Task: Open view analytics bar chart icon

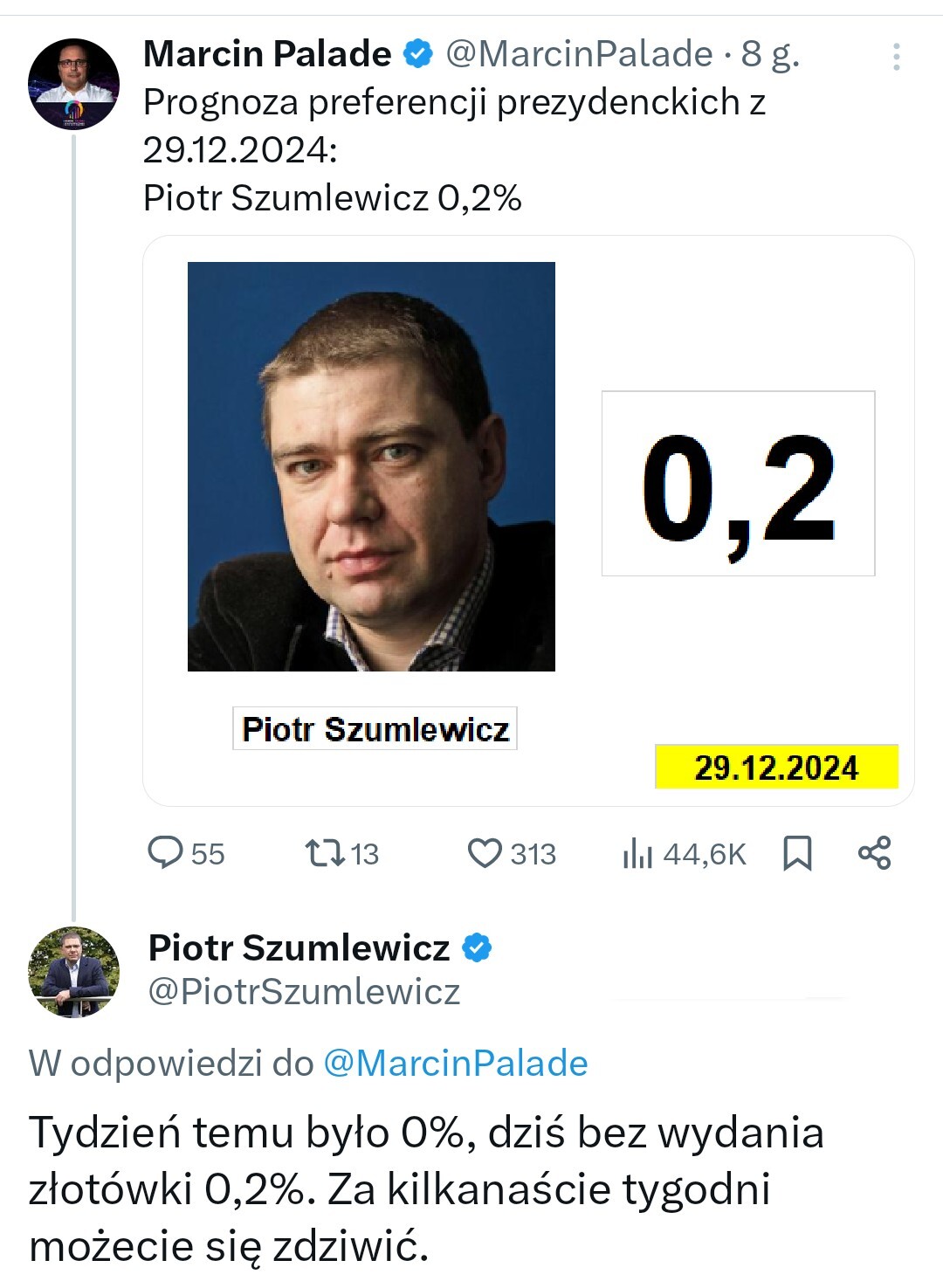Action: pos(637,853)
